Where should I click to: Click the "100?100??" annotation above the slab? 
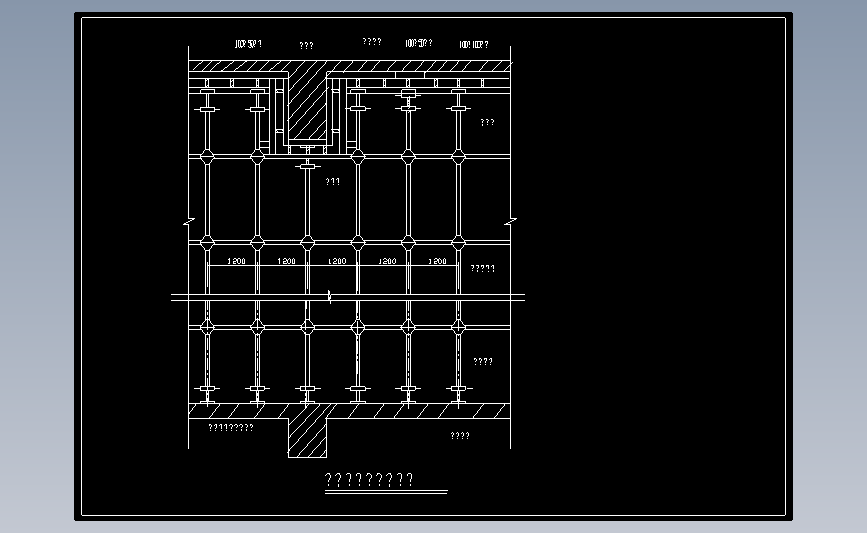(474, 44)
